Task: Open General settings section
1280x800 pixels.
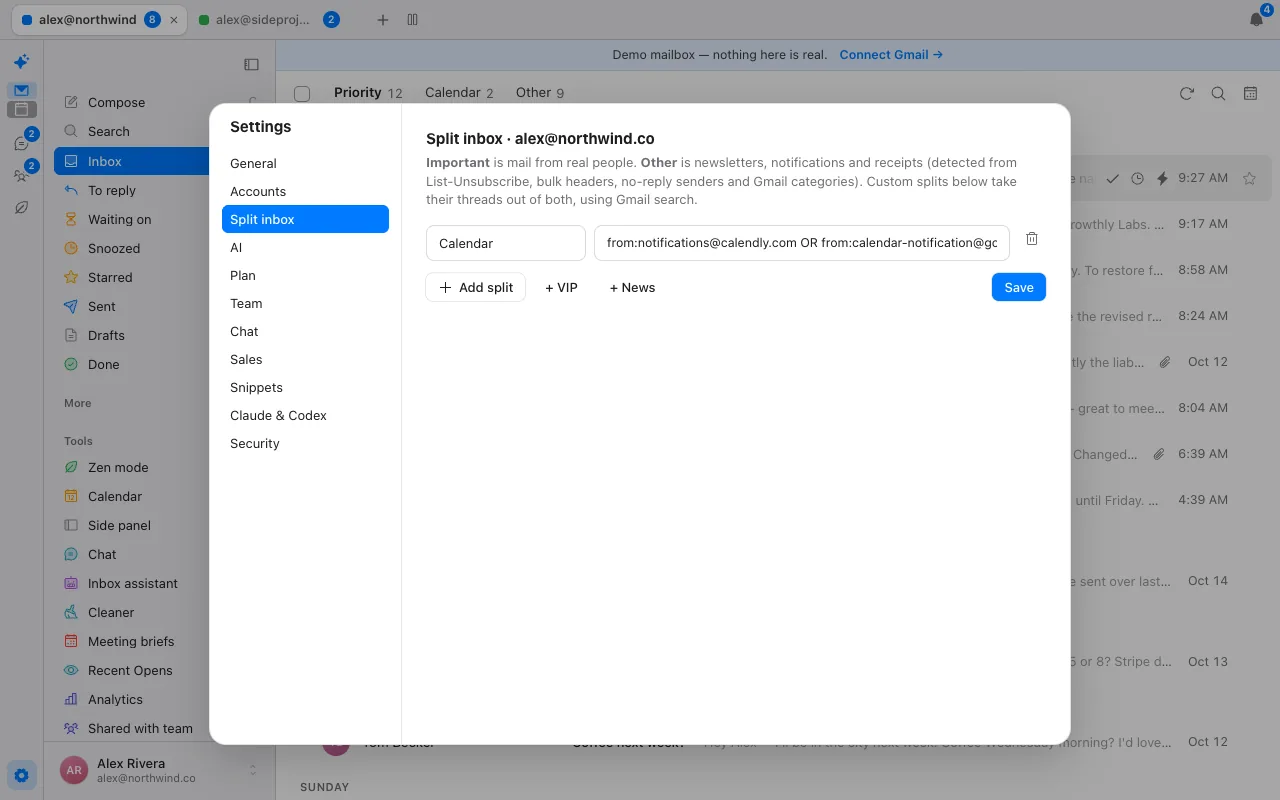Action: pos(305,163)
